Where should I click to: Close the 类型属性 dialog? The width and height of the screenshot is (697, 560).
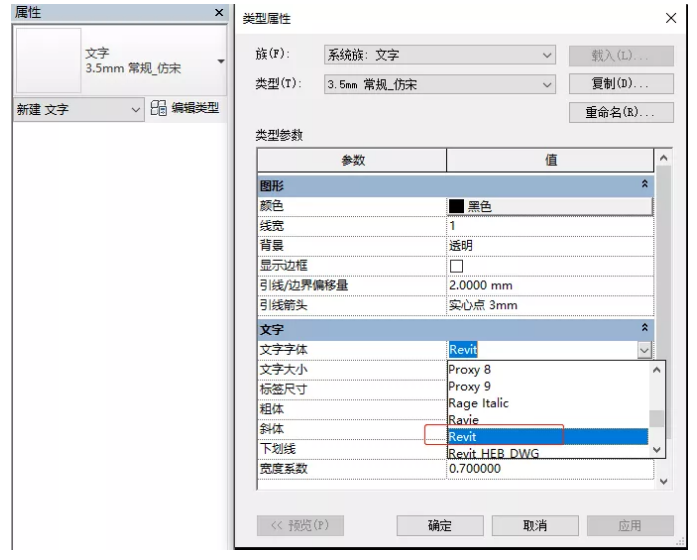click(671, 18)
